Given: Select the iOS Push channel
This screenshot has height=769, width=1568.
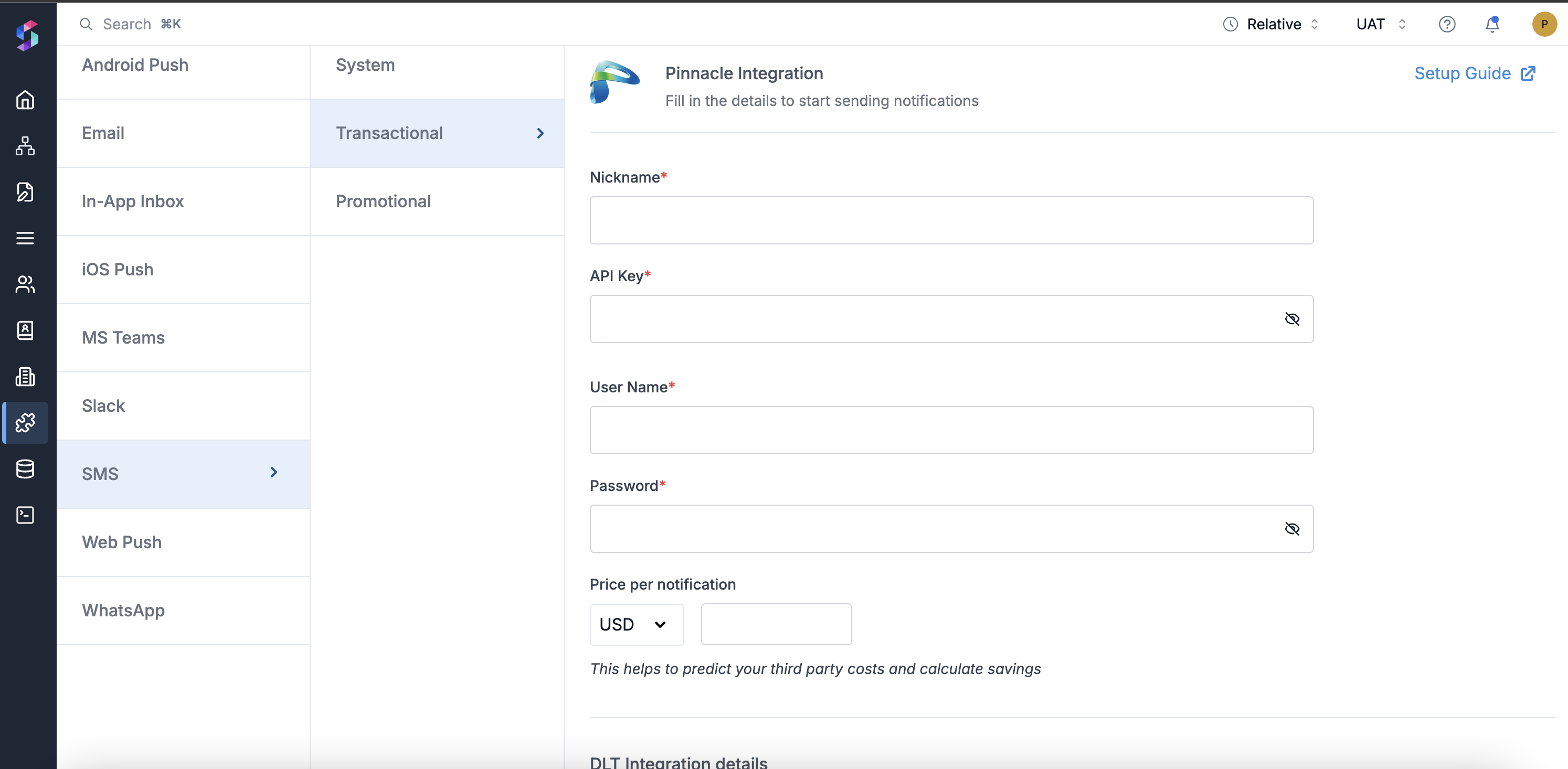Looking at the screenshot, I should 183,270.
